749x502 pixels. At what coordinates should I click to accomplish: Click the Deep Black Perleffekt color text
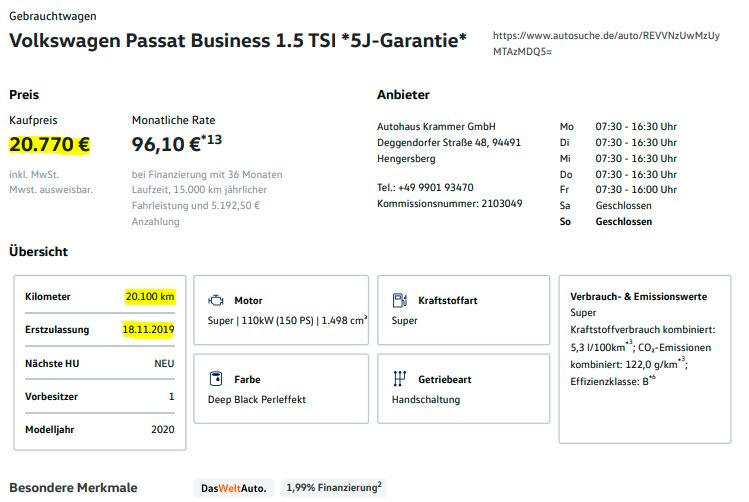tap(257, 399)
